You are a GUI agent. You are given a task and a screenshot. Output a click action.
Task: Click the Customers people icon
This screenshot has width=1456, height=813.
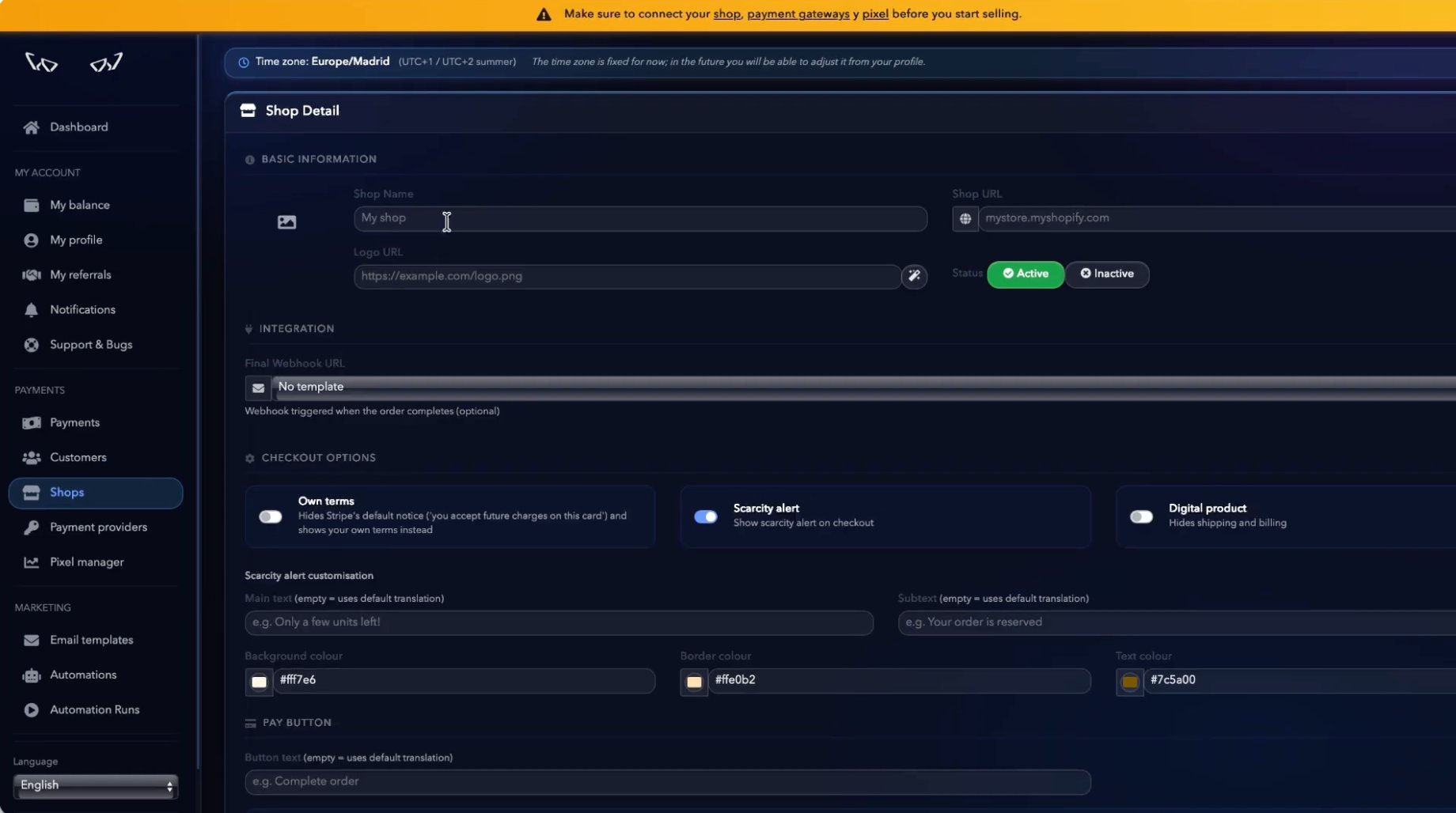click(x=31, y=458)
